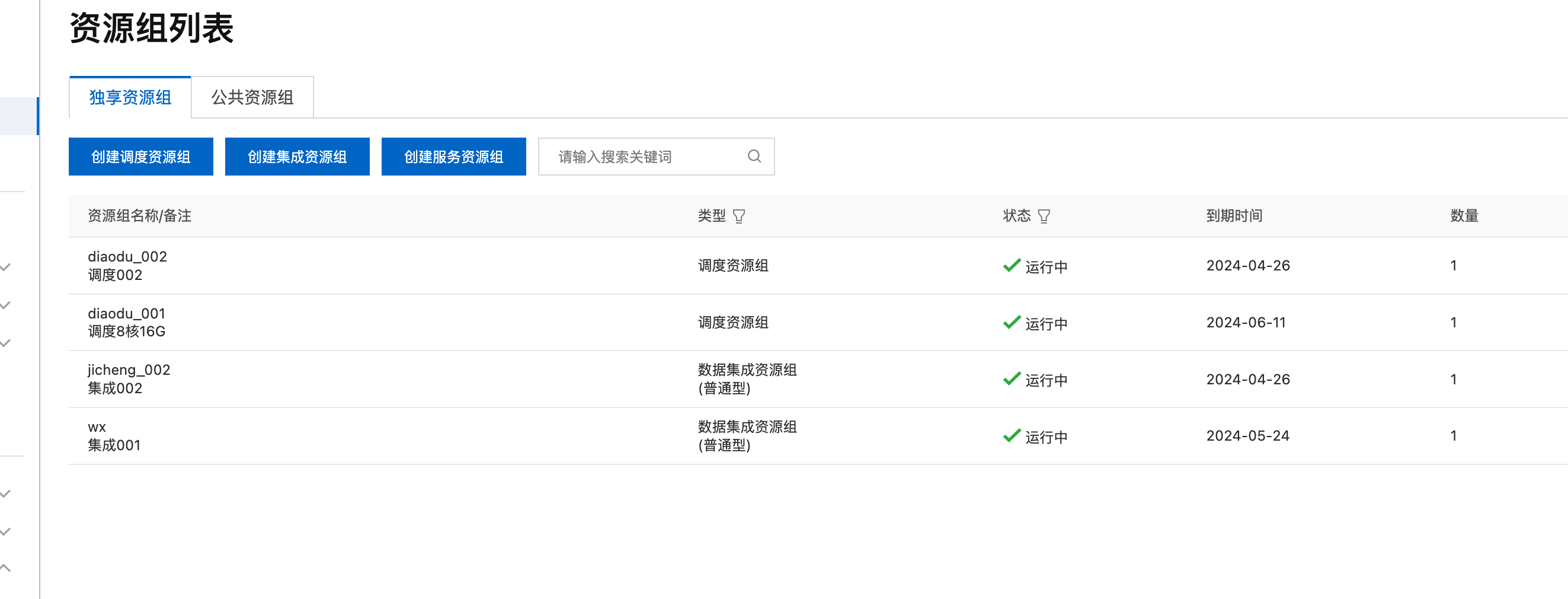
Task: Switch to 独享资源组 tab
Action: (130, 97)
